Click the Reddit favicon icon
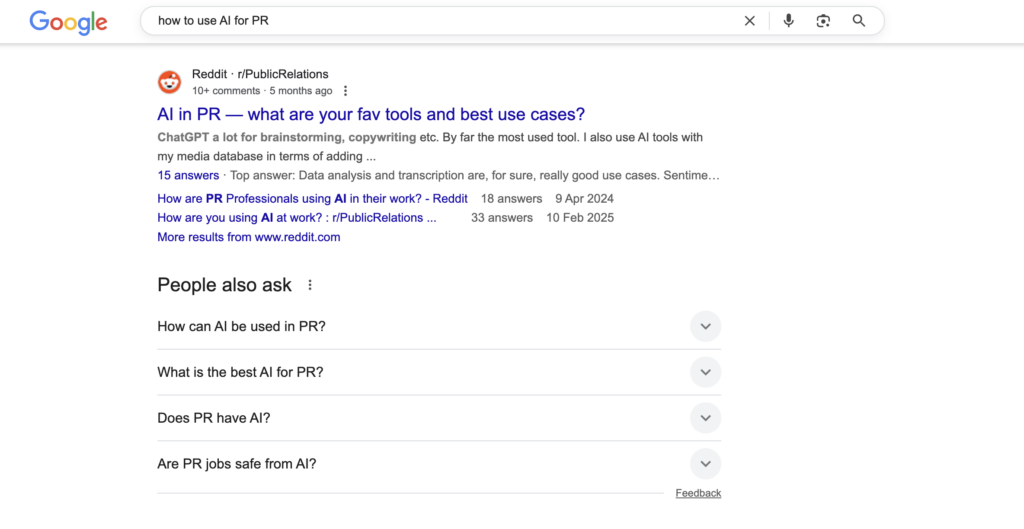This screenshot has width=1024, height=529. [x=170, y=82]
